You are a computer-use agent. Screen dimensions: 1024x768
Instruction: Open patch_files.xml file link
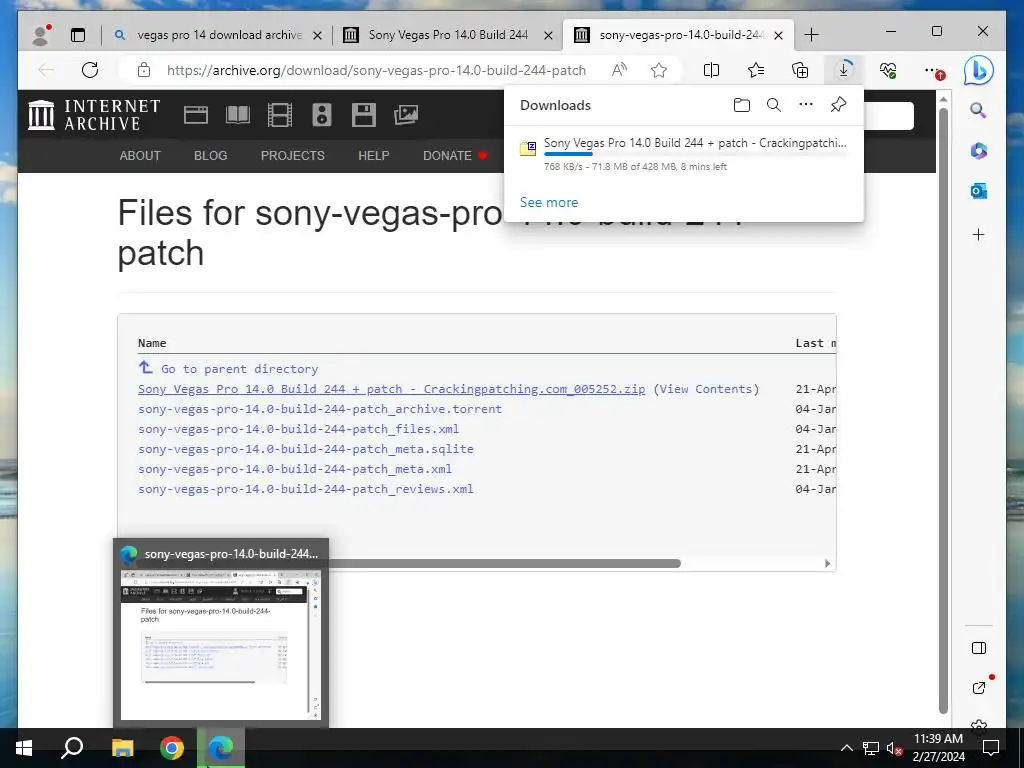[298, 429]
